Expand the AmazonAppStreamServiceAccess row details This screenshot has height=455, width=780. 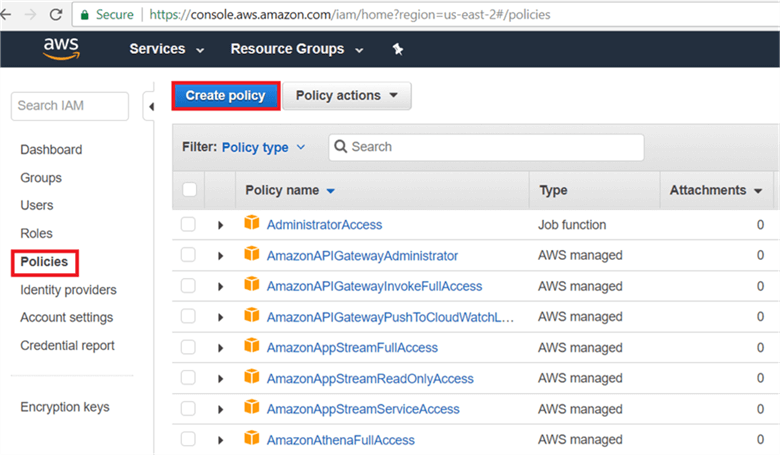pyautogui.click(x=220, y=410)
